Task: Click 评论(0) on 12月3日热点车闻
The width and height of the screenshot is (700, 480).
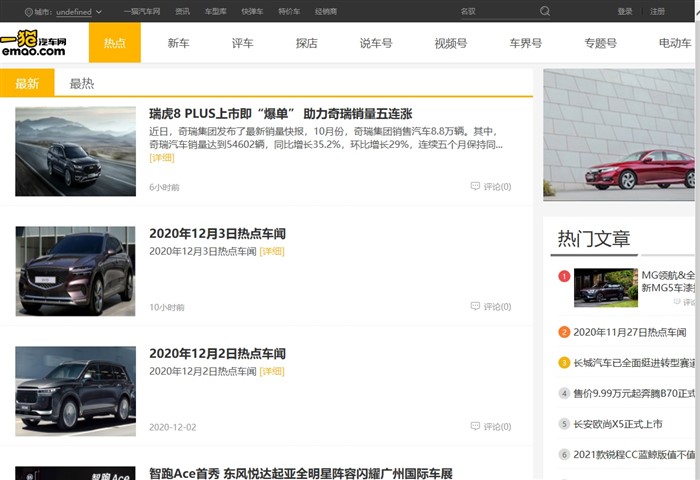Action: (x=497, y=307)
